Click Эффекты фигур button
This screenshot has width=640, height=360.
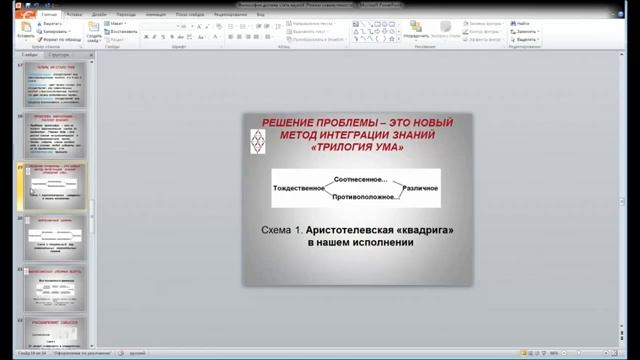click(482, 40)
